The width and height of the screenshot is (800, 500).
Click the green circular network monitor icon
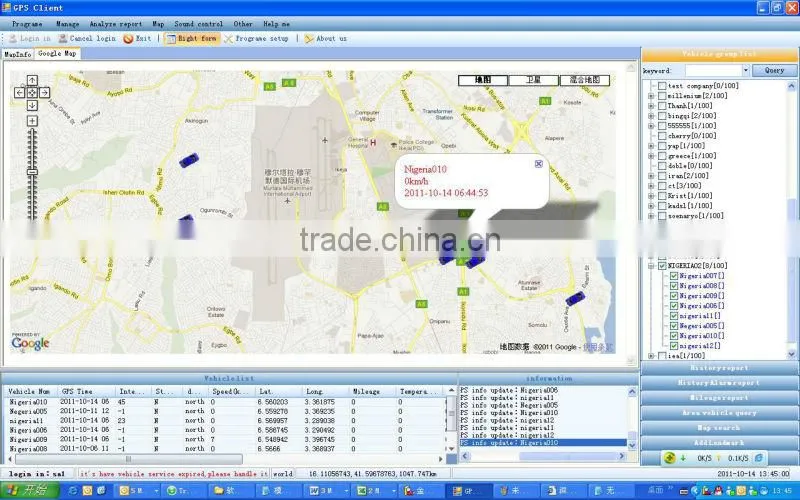pyautogui.click(x=669, y=458)
